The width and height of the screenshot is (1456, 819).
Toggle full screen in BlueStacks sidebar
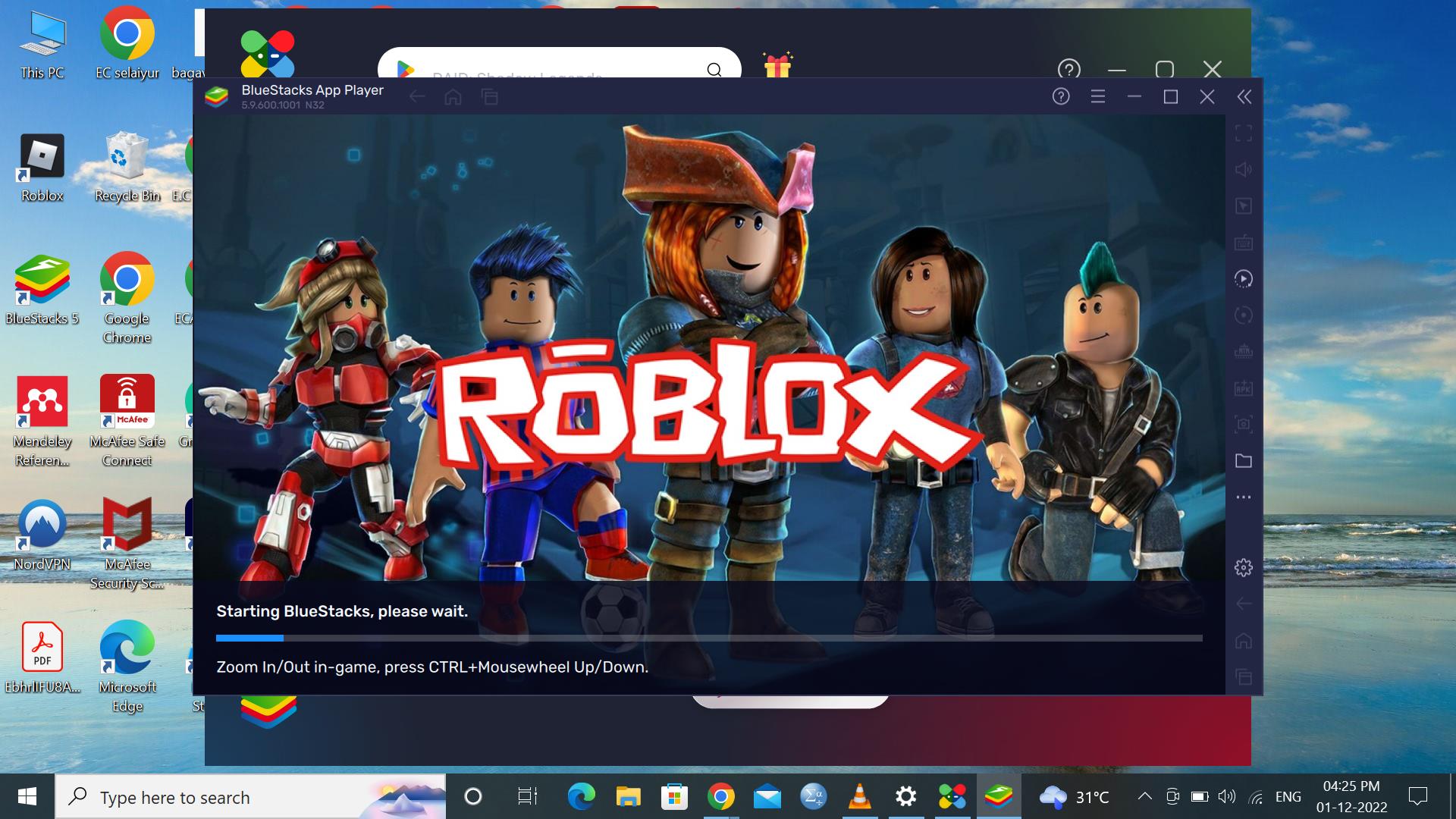coord(1244,133)
